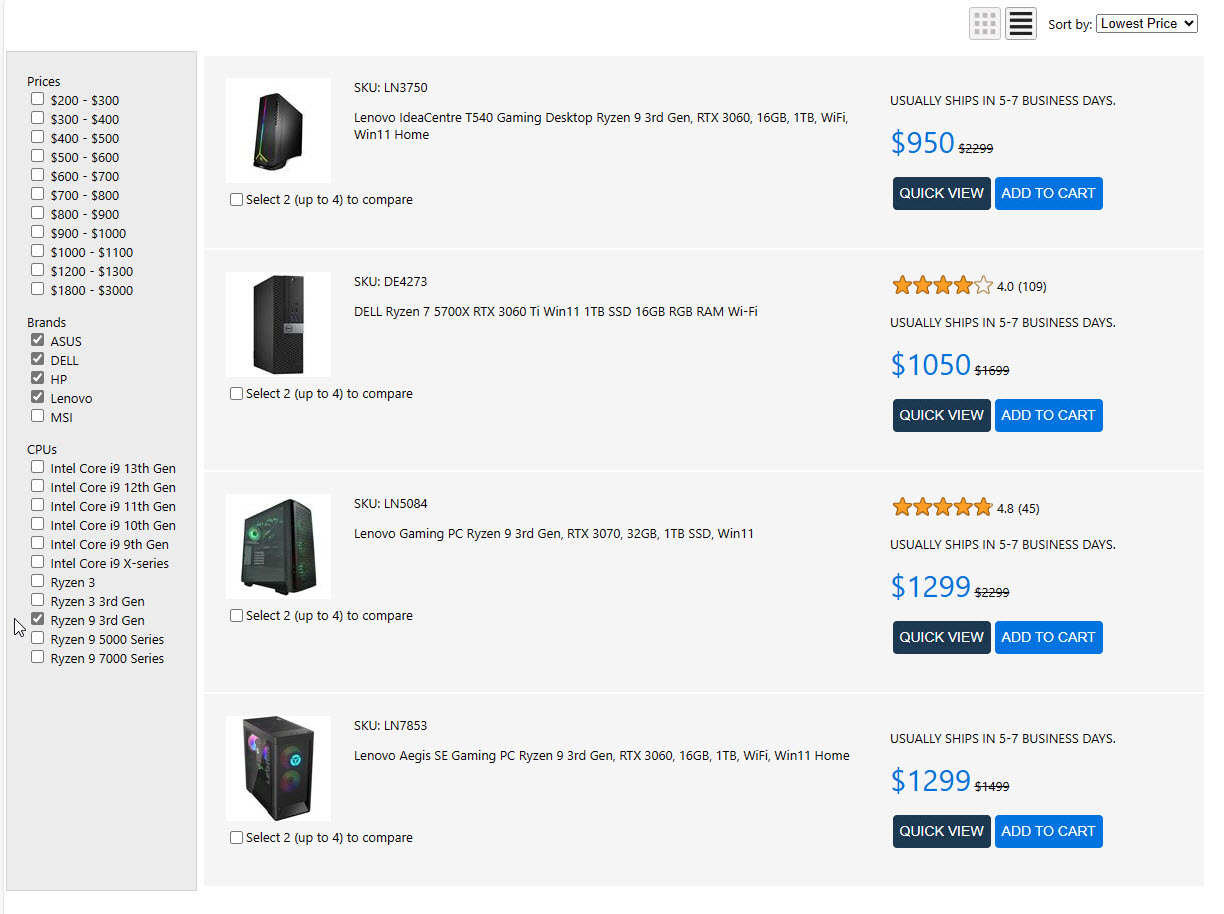Uncheck the Ryzen 9 3rd Gen filter
This screenshot has width=1224, height=914.
click(x=38, y=620)
